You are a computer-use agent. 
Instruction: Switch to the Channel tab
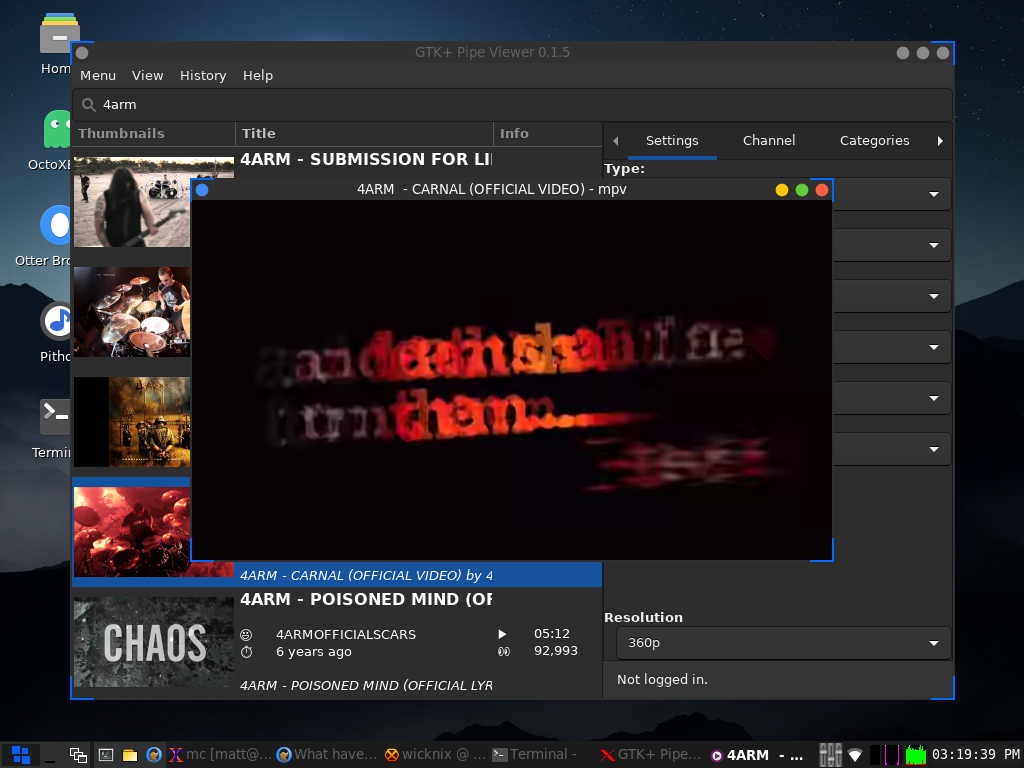769,140
